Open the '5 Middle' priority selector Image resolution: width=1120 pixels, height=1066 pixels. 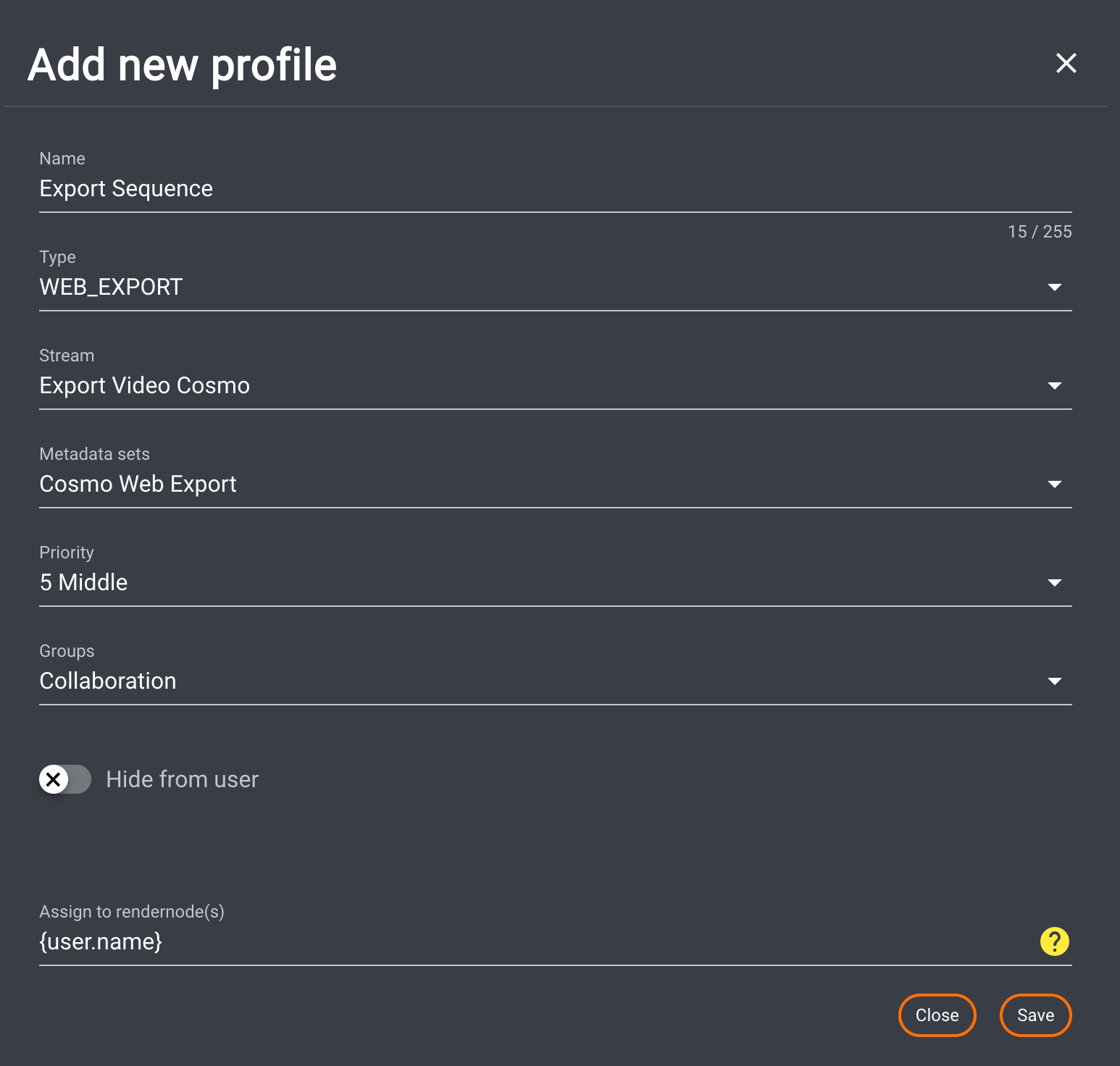click(84, 583)
